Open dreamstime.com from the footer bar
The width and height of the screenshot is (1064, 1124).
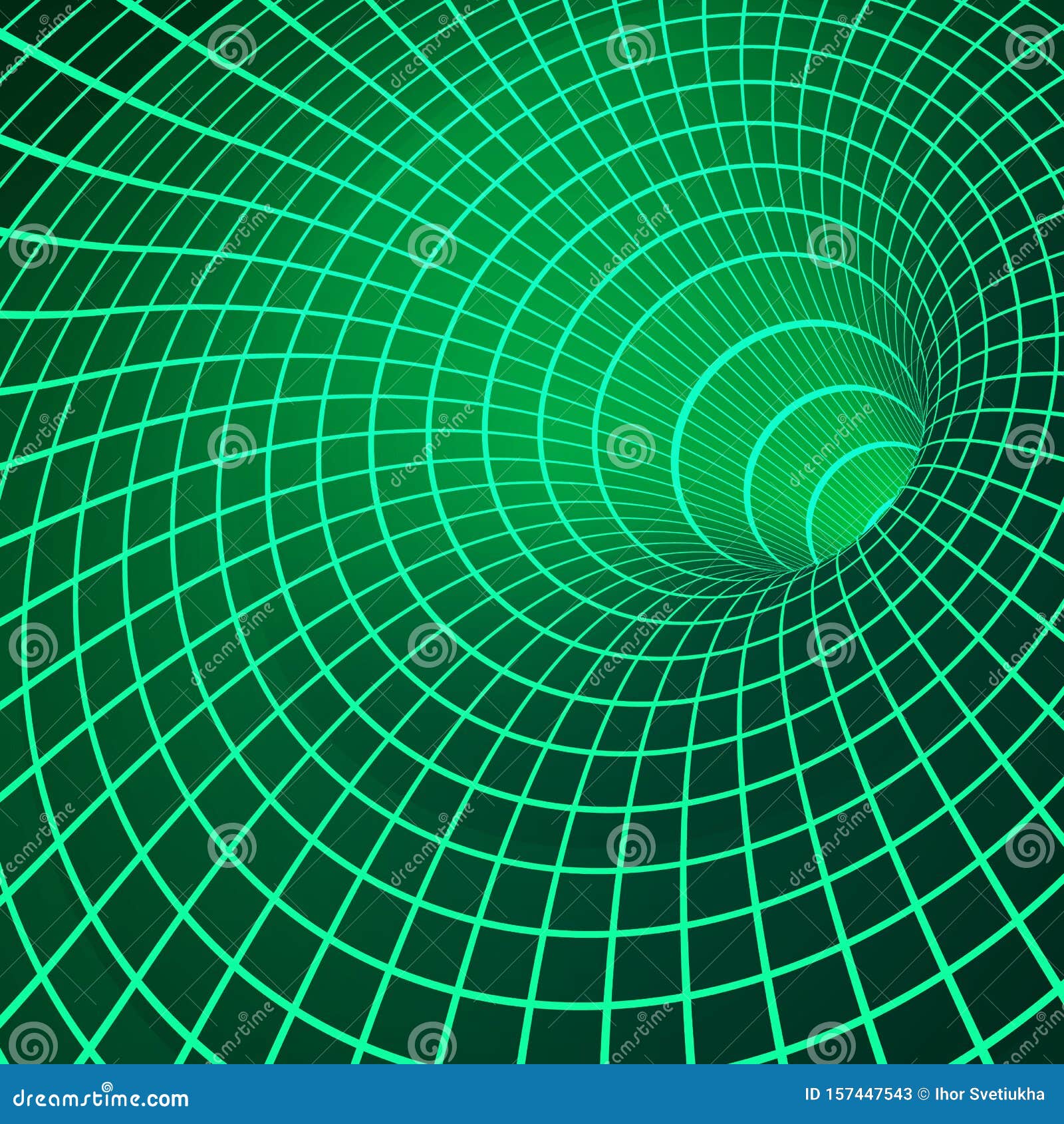[100, 1099]
